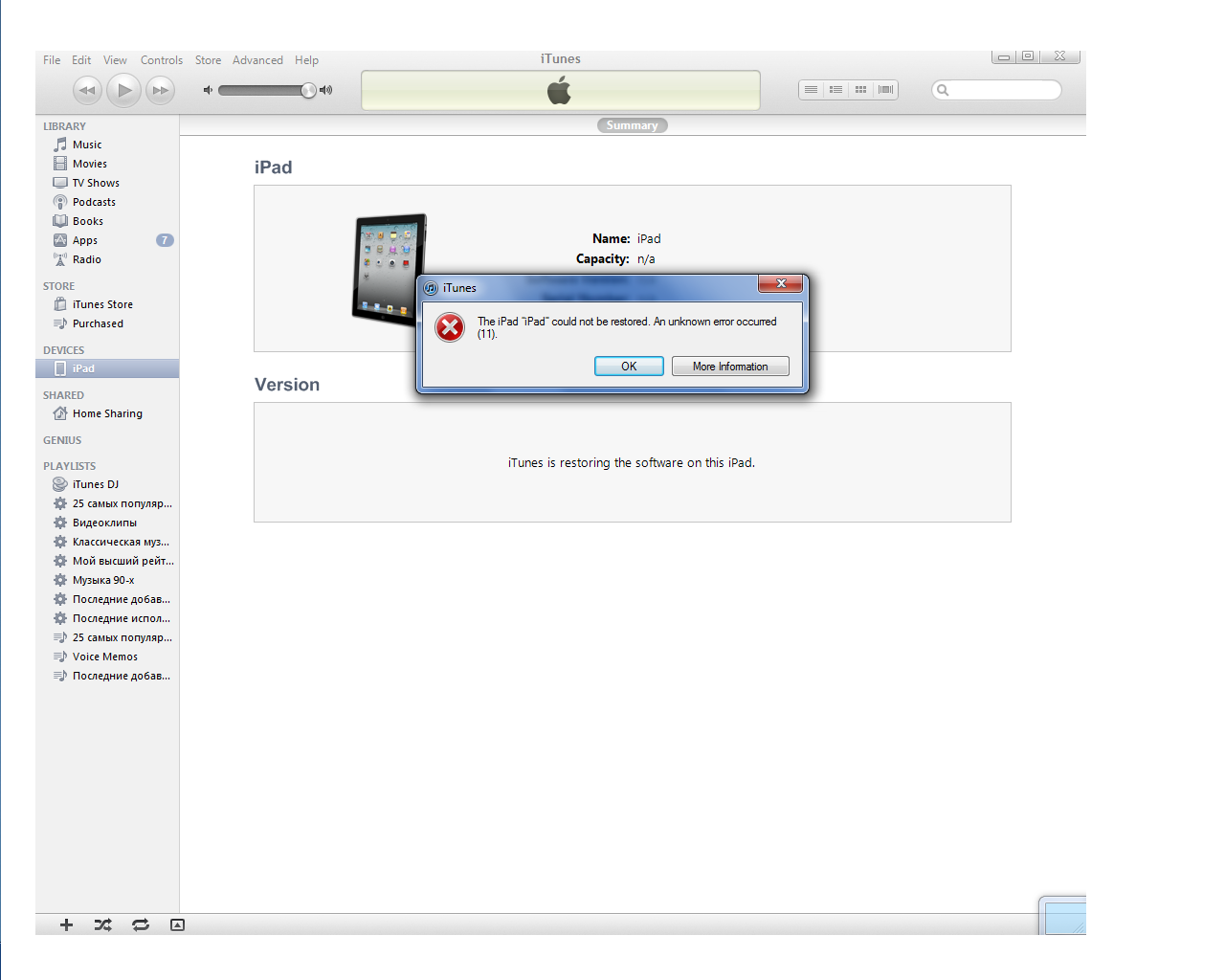Open Radio in the sidebar
This screenshot has height=980, width=1225.
[x=87, y=259]
